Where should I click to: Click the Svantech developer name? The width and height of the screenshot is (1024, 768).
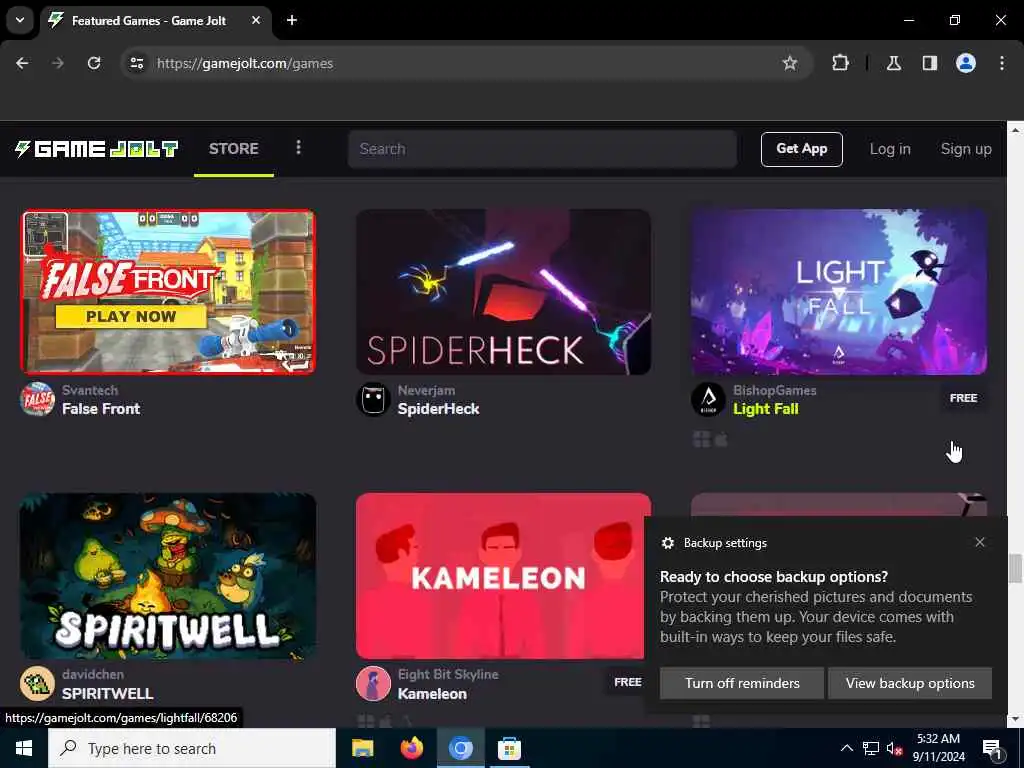90,391
